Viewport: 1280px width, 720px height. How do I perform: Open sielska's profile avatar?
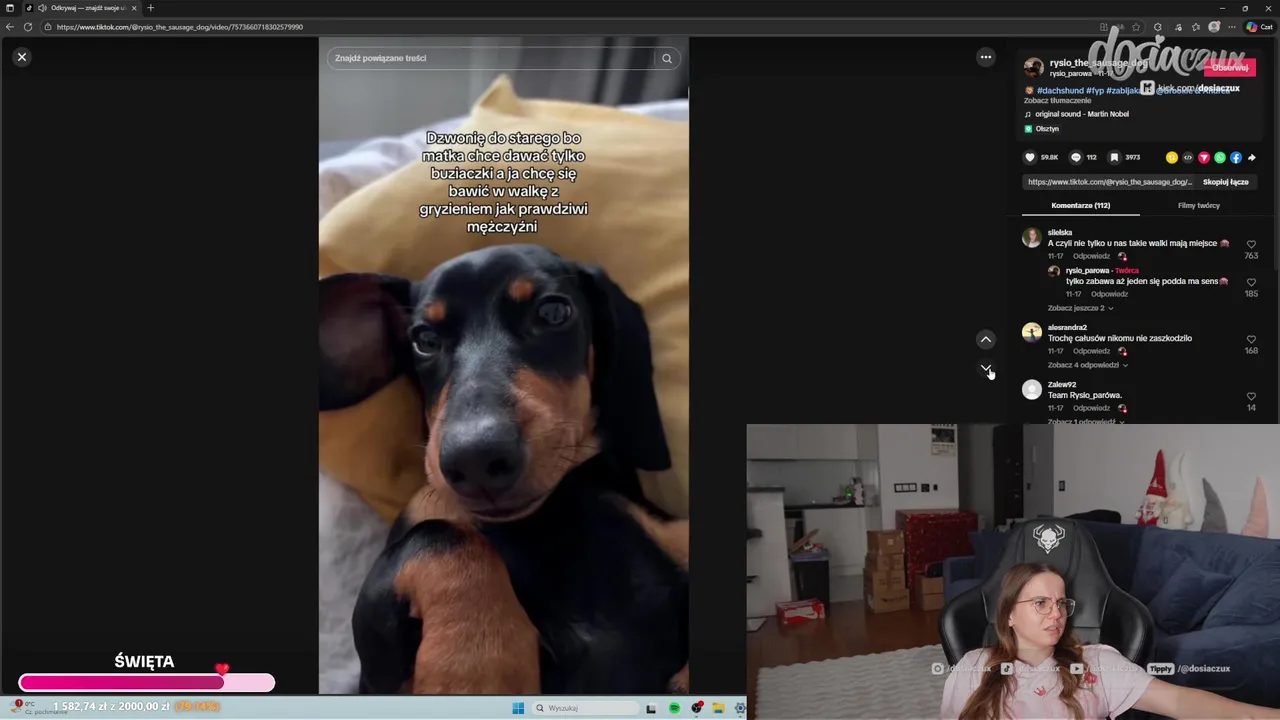pyautogui.click(x=1032, y=237)
